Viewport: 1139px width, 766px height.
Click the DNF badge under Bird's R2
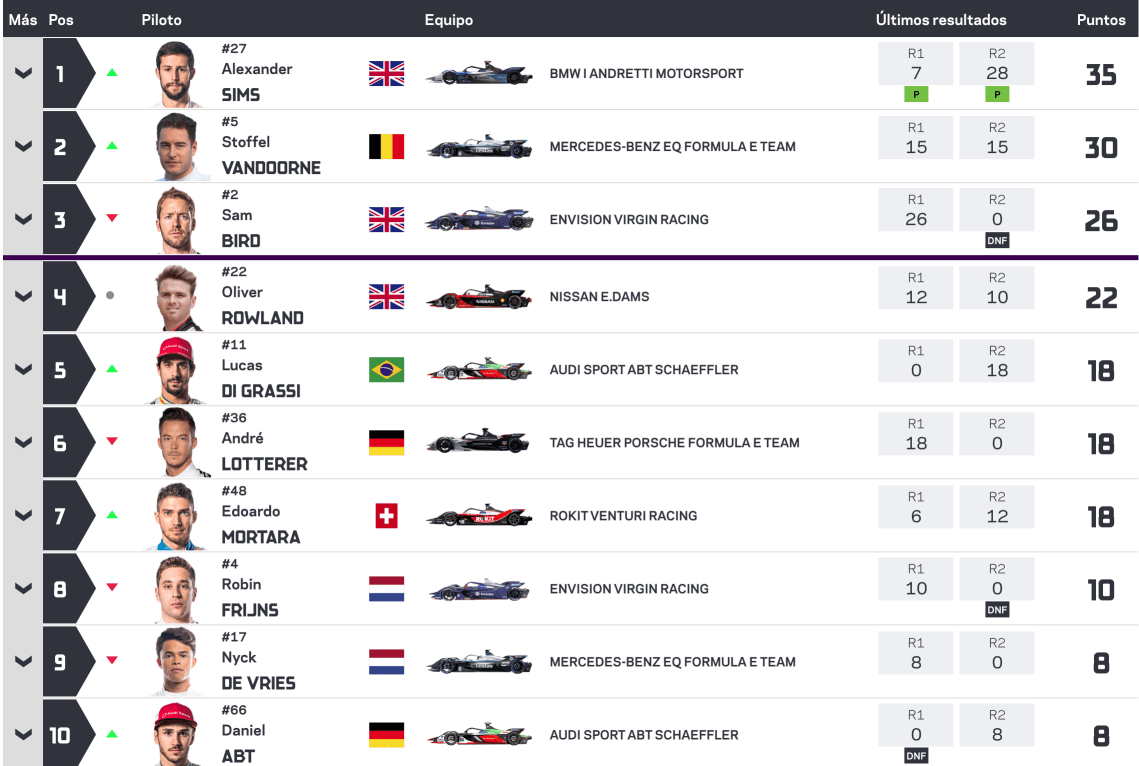pos(997,241)
